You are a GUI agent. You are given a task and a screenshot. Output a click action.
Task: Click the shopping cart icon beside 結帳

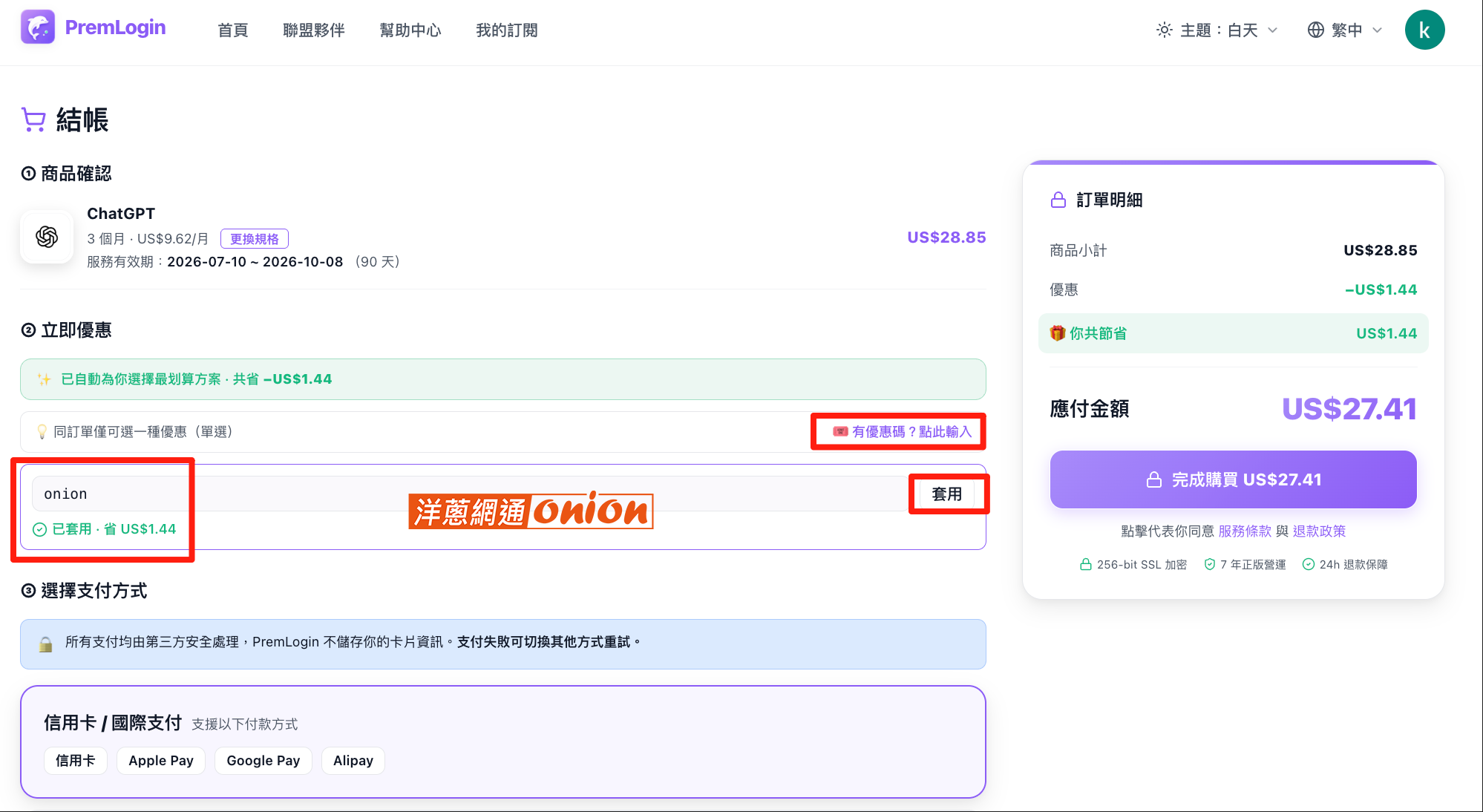pos(34,119)
